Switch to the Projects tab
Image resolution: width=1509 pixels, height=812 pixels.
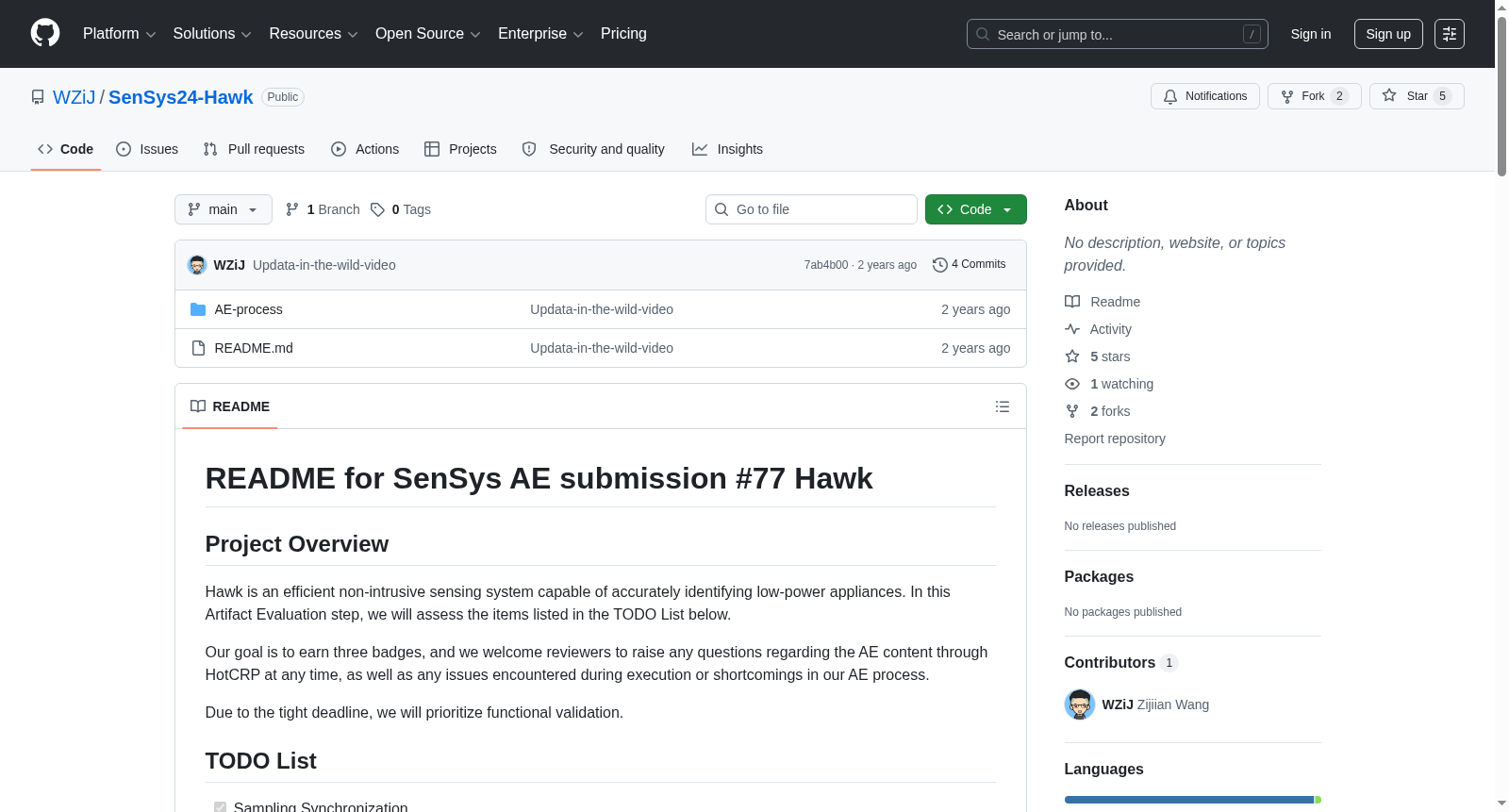(460, 149)
